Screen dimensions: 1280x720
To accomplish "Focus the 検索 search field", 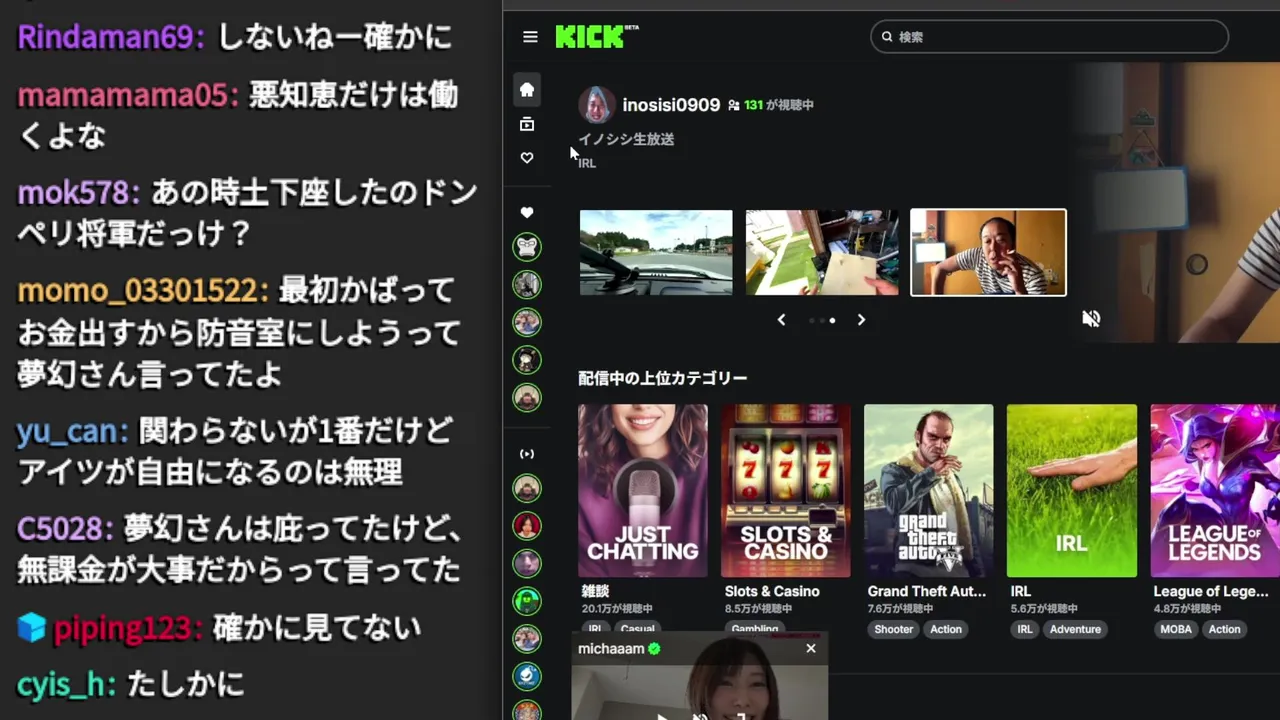I will point(1049,37).
